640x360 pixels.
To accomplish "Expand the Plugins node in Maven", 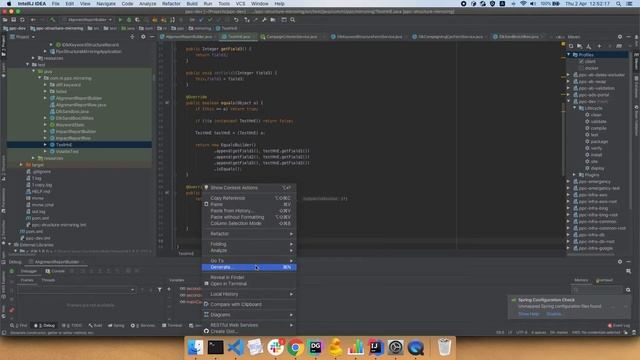I will pyautogui.click(x=575, y=175).
